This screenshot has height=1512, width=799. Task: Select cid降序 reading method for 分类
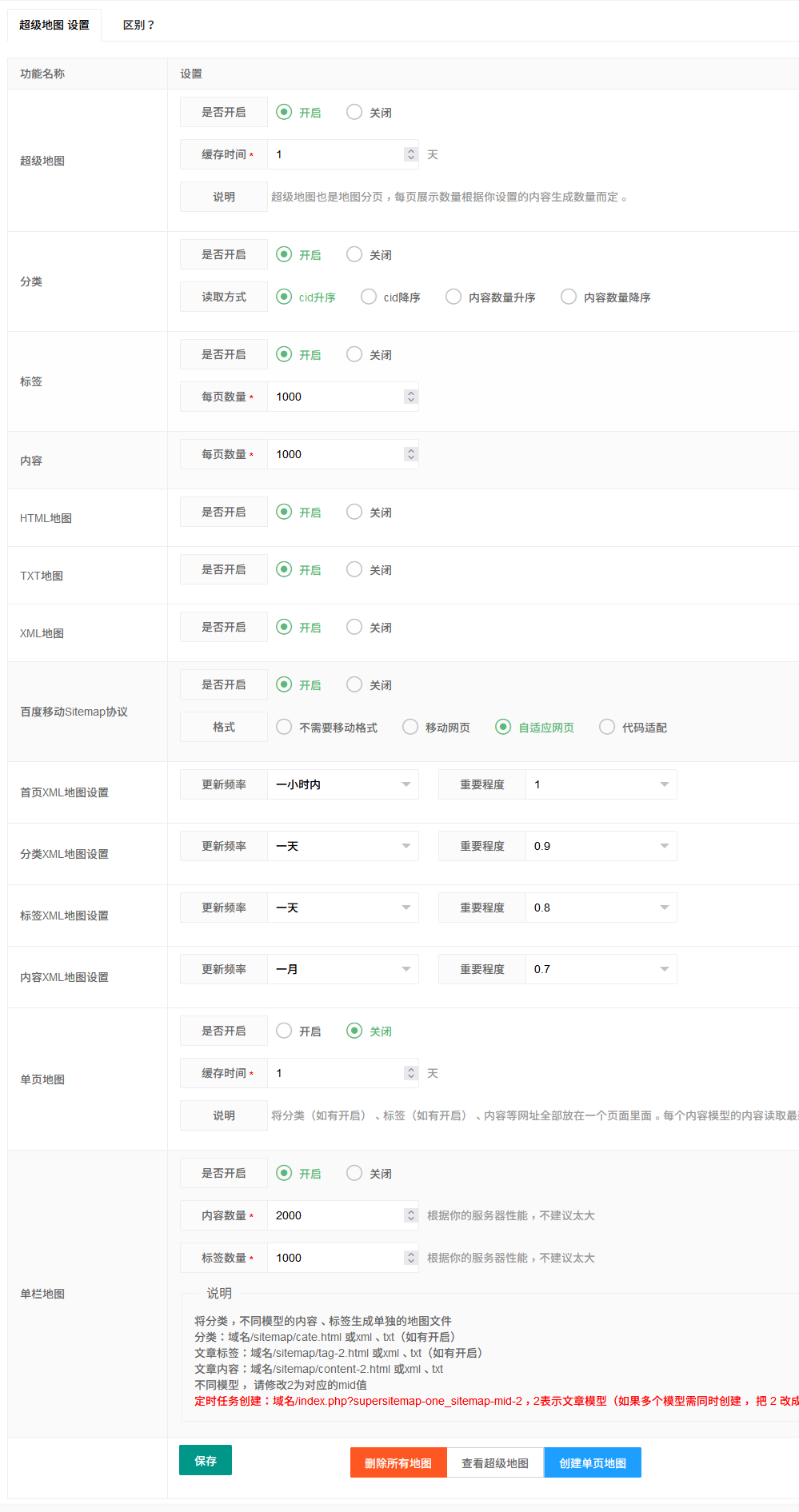point(369,297)
